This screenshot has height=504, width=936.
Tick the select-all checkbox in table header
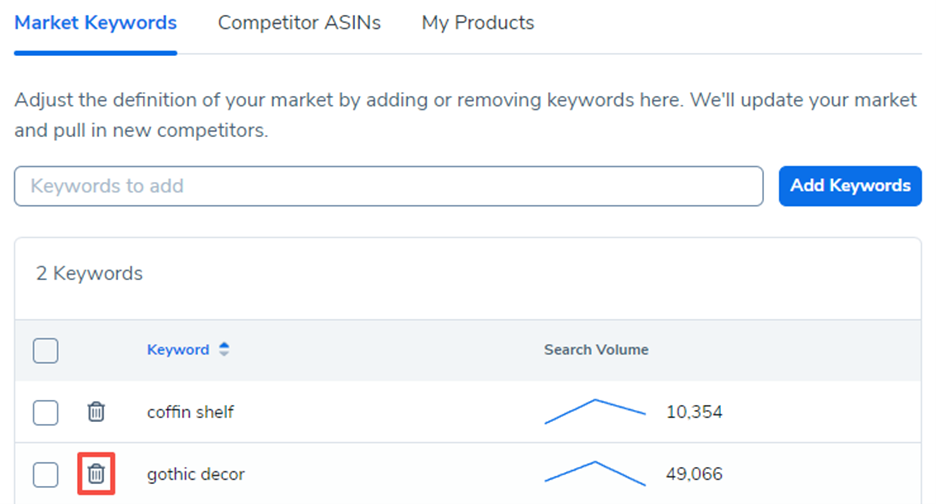click(46, 350)
